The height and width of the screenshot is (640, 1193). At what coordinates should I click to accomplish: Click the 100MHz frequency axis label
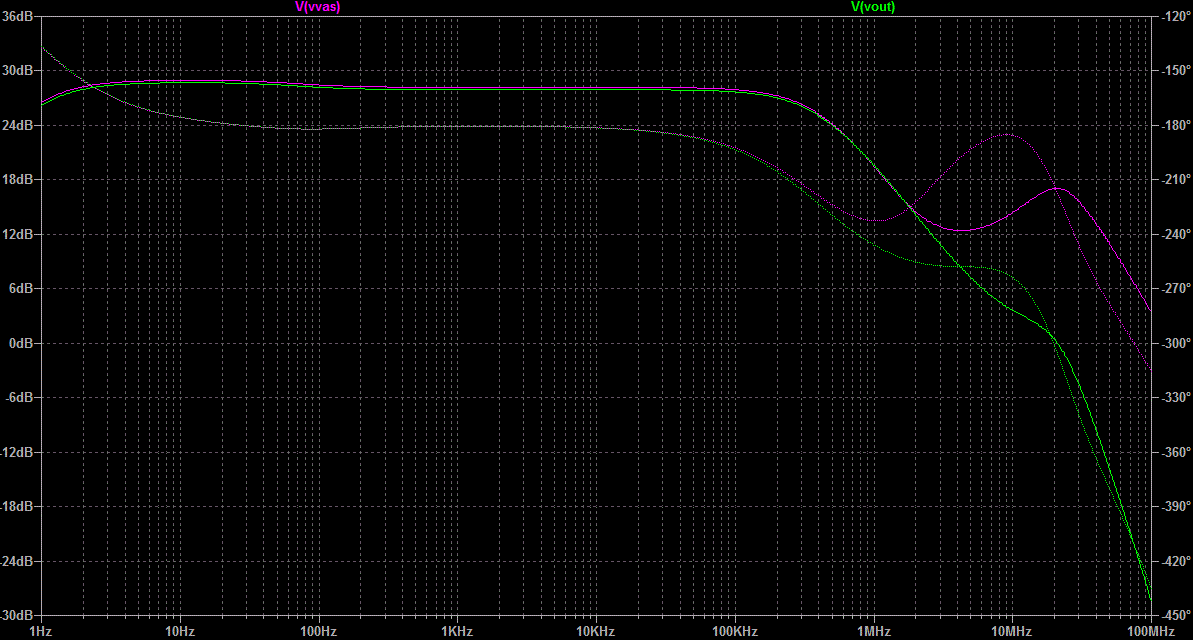1151,632
